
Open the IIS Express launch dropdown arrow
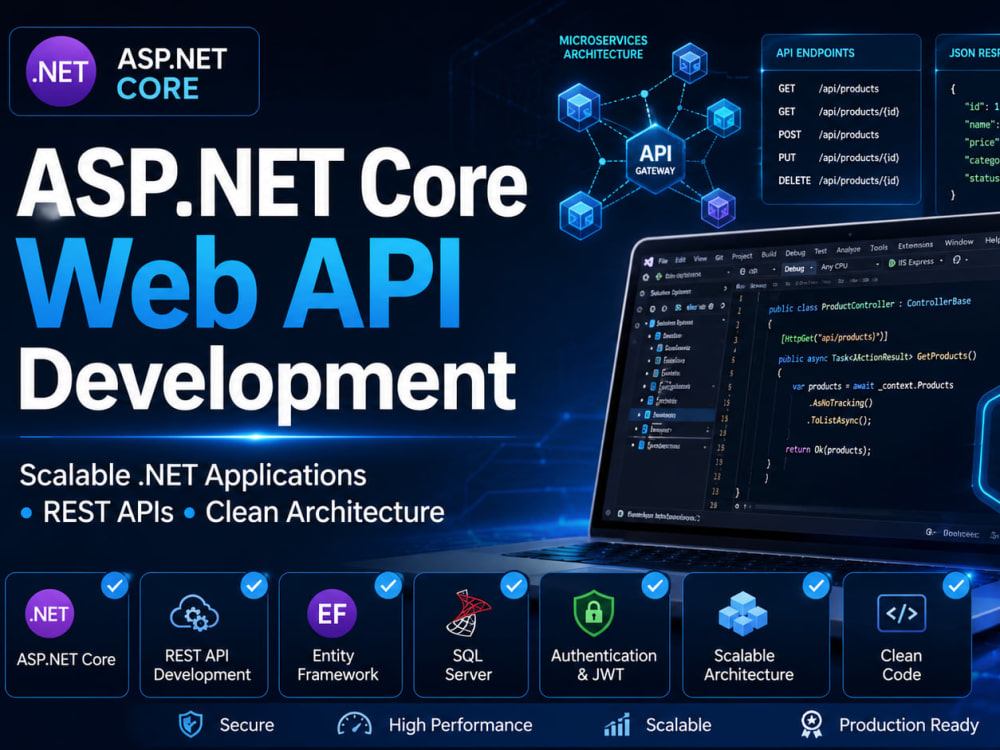(x=941, y=260)
